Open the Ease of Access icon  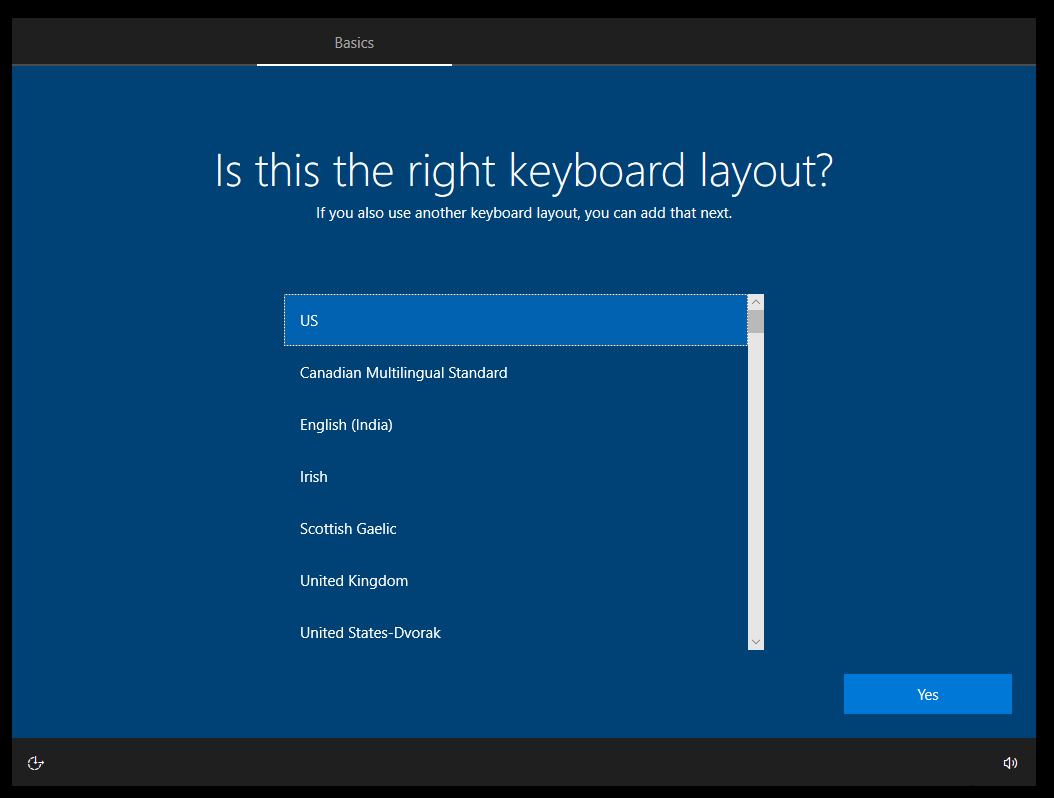(36, 763)
